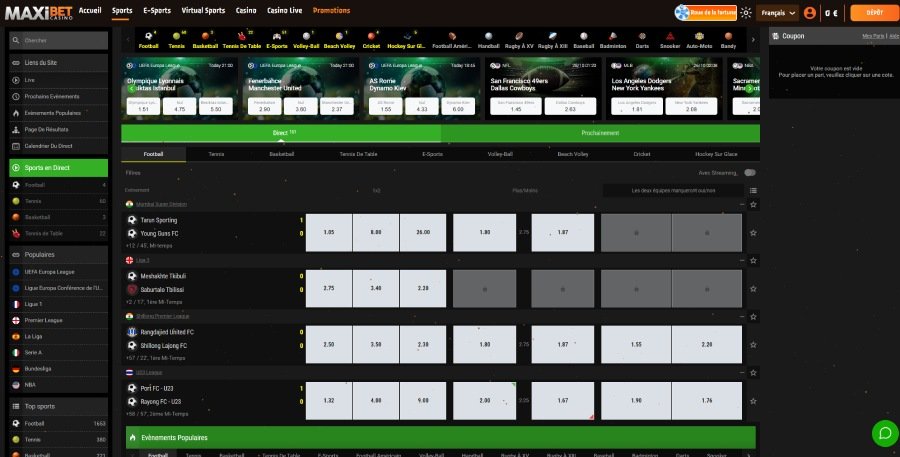Go to Accueil in top navigation
This screenshot has height=457, width=900.
point(90,10)
